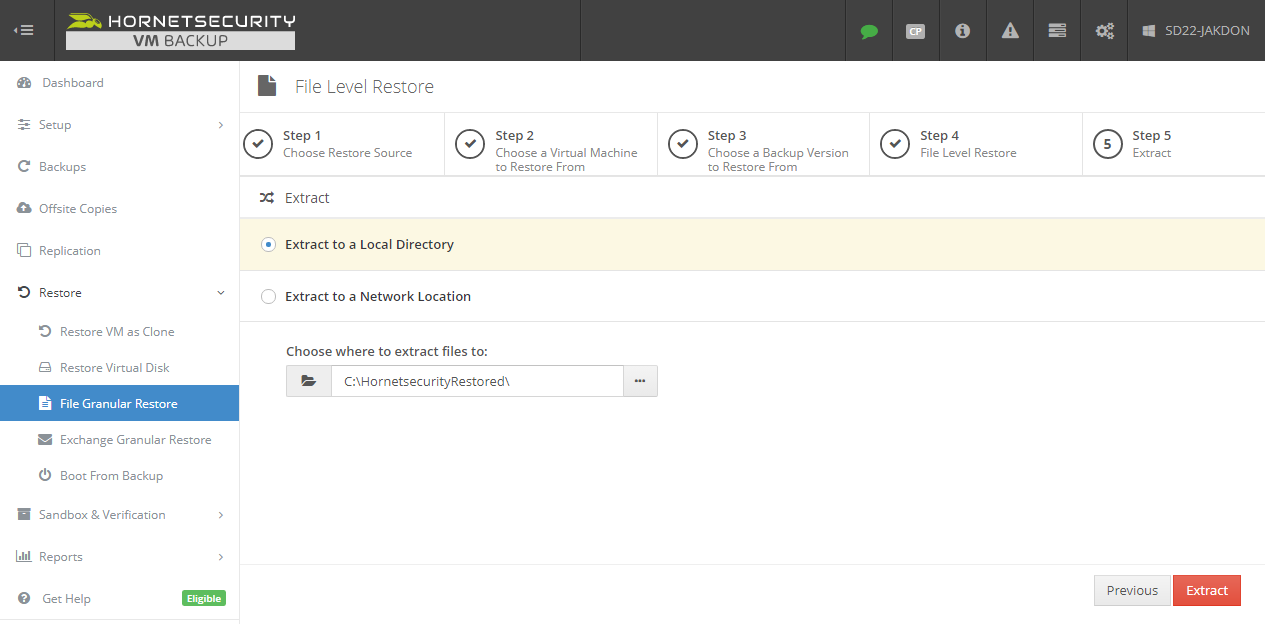
Task: Click the extract destination path field
Action: pos(477,380)
